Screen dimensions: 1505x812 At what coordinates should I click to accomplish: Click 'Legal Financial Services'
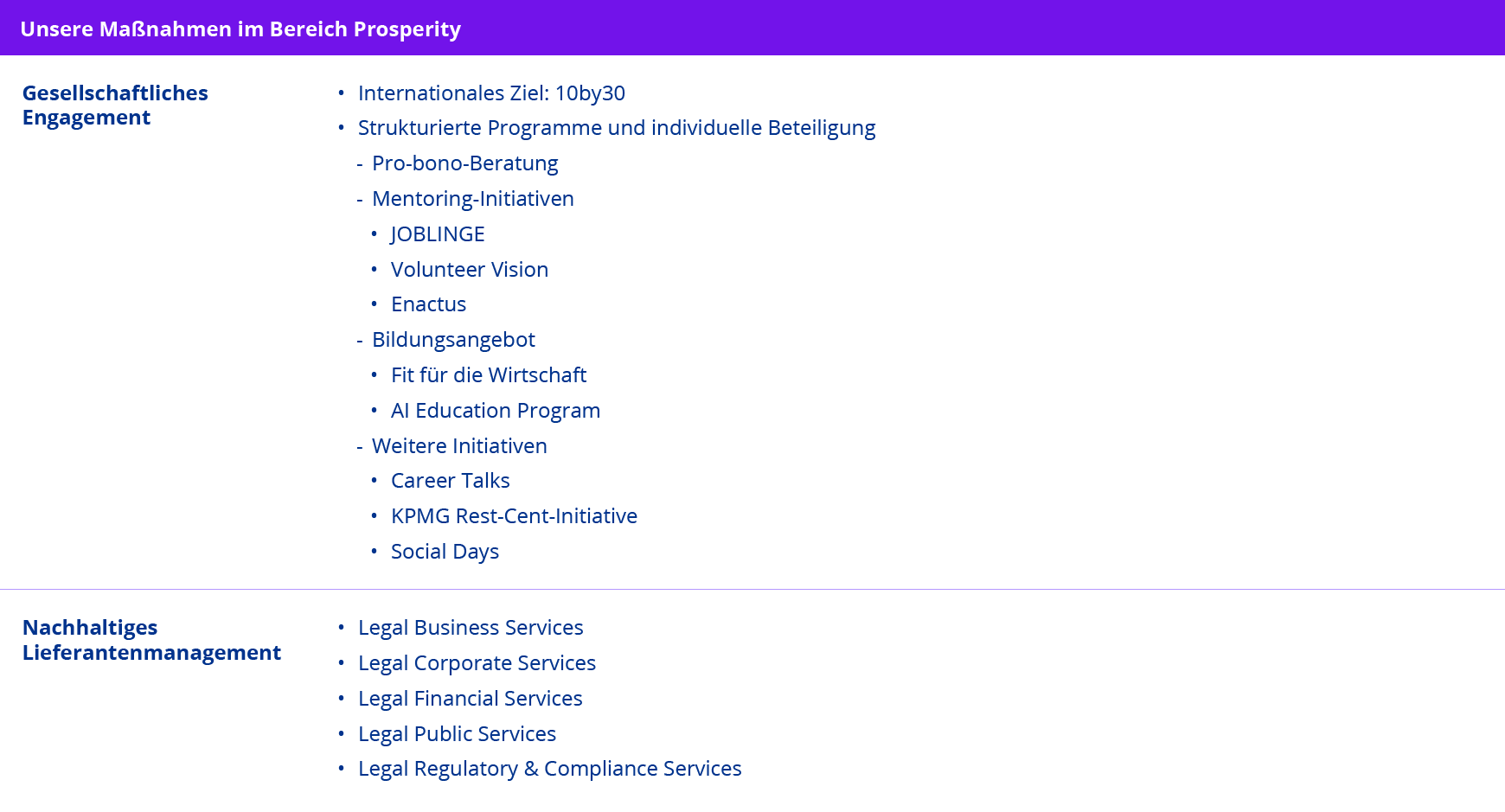point(470,699)
